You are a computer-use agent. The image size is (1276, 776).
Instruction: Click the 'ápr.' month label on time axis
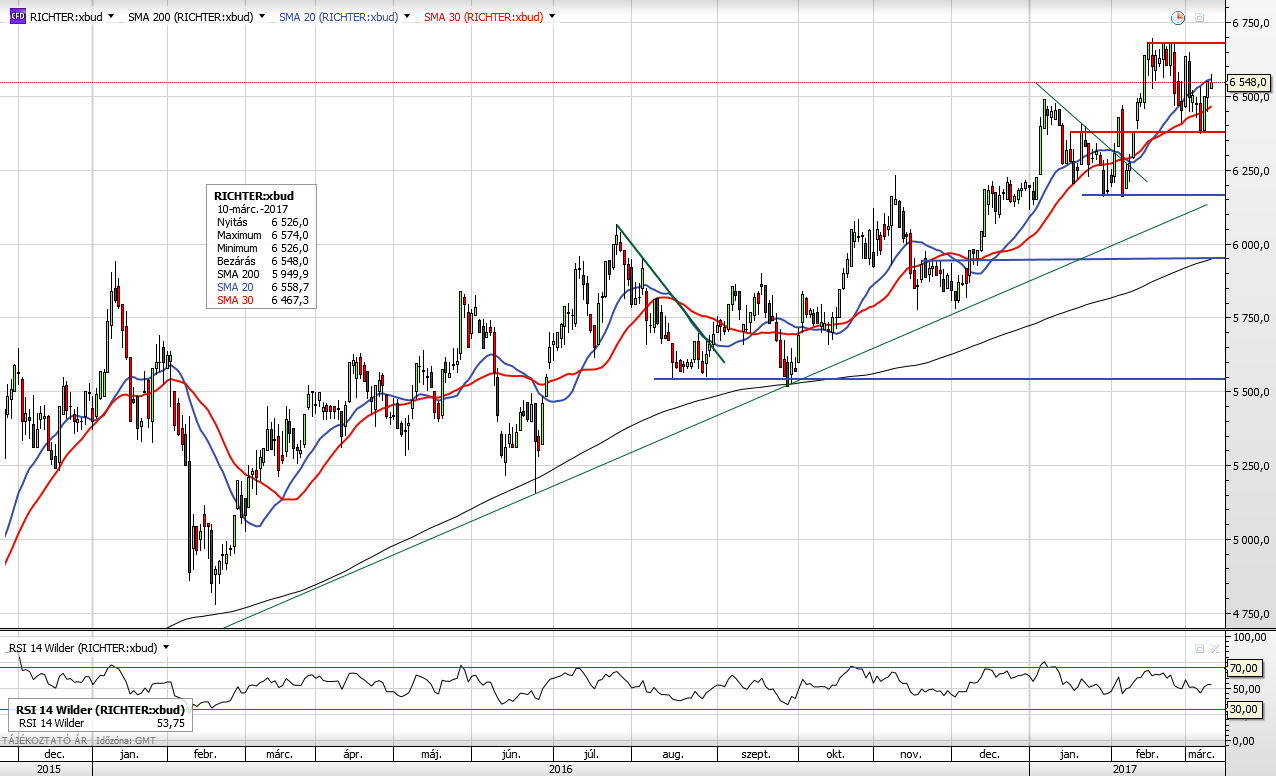351,754
